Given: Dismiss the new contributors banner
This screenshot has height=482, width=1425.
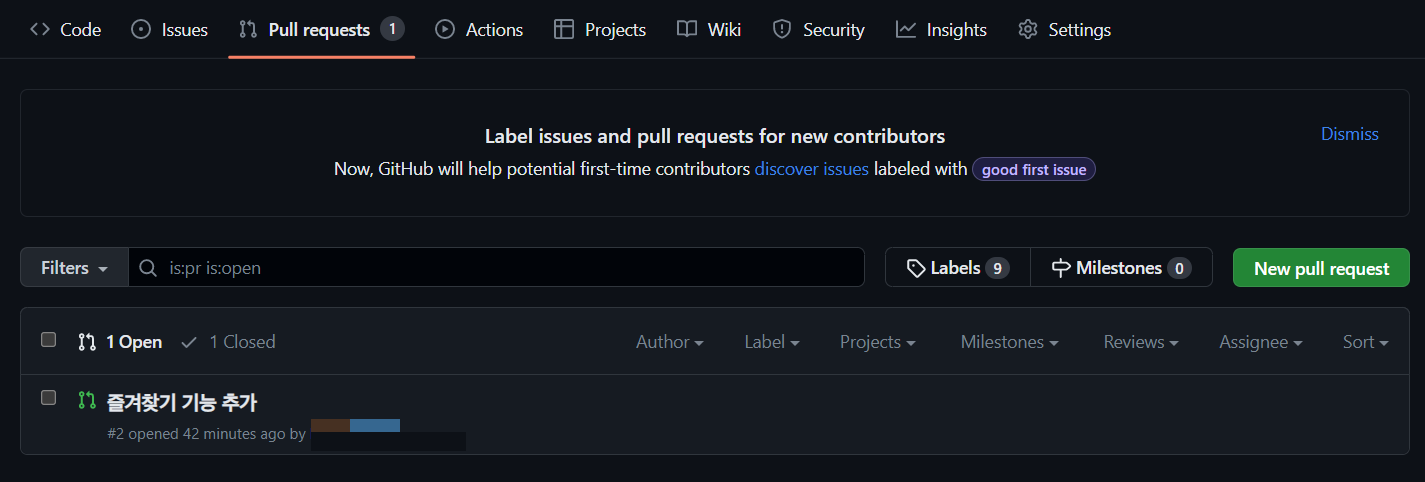Looking at the screenshot, I should pyautogui.click(x=1349, y=134).
